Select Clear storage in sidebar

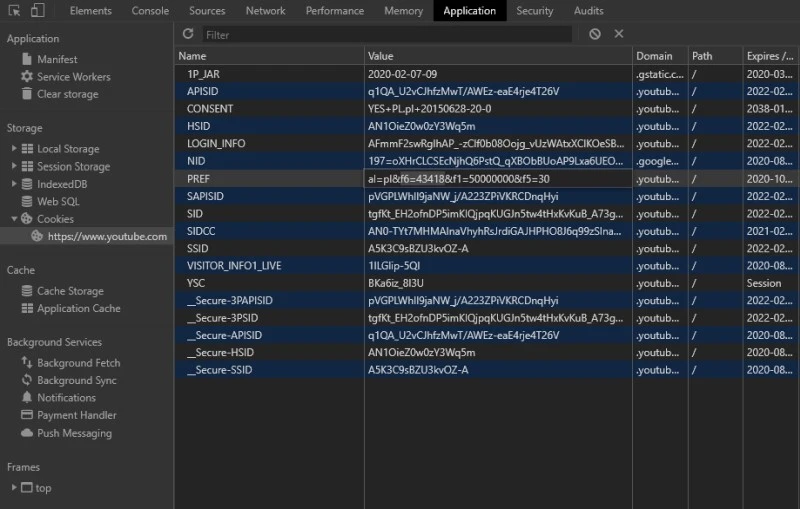click(x=67, y=94)
